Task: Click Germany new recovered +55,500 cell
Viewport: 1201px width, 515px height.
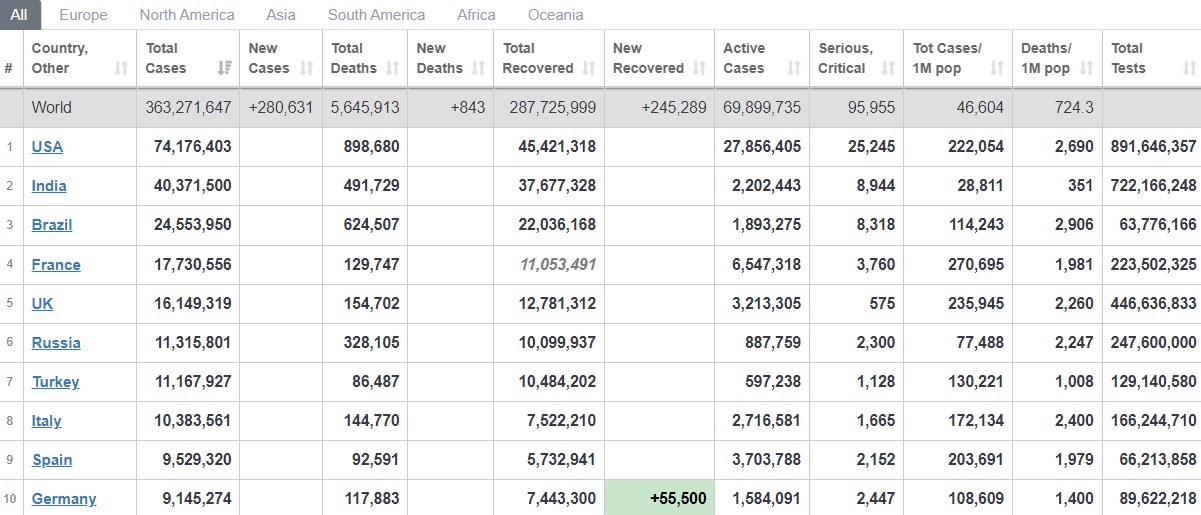Action: (x=659, y=498)
